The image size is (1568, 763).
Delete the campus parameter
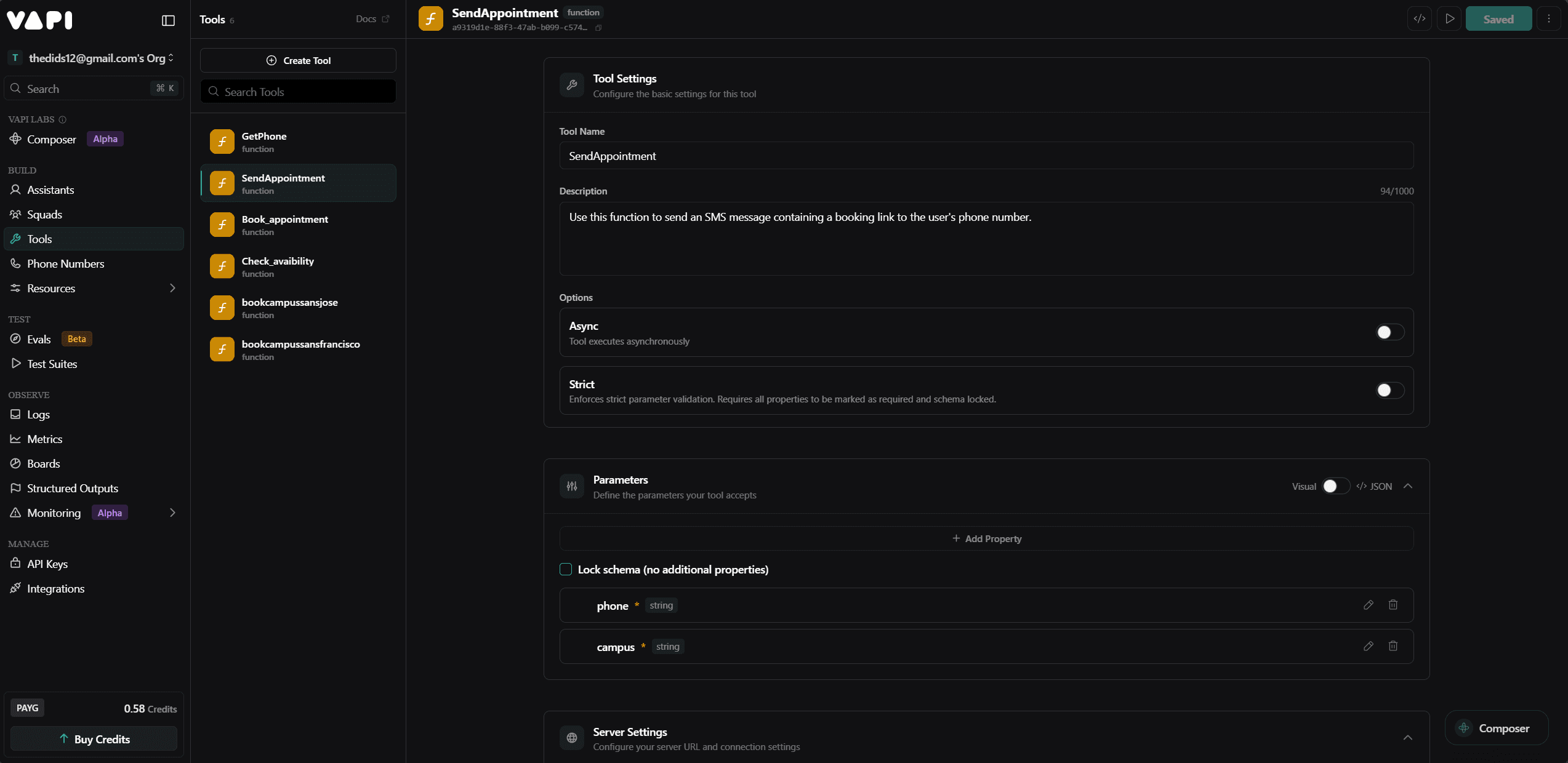[1393, 646]
